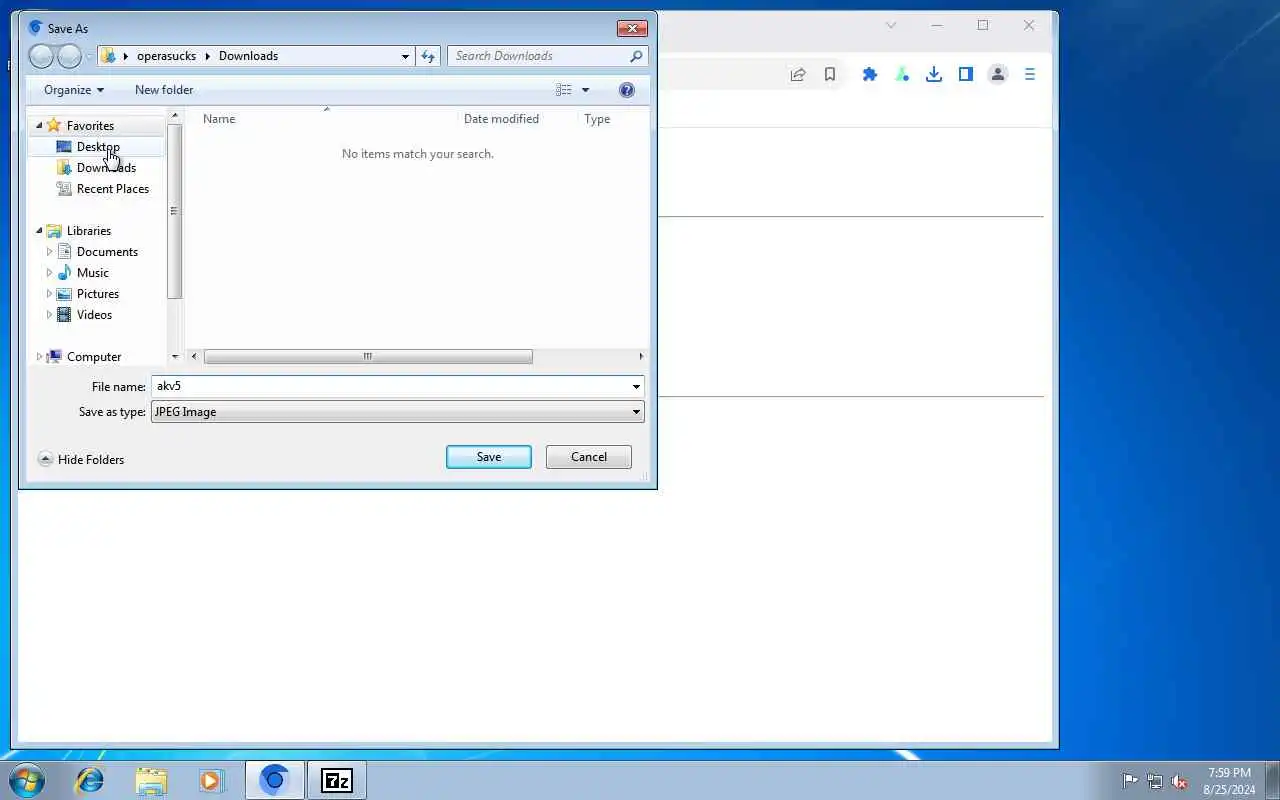Click the Forward navigation arrow in Save As
Screen dimensions: 1280x800
69,56
